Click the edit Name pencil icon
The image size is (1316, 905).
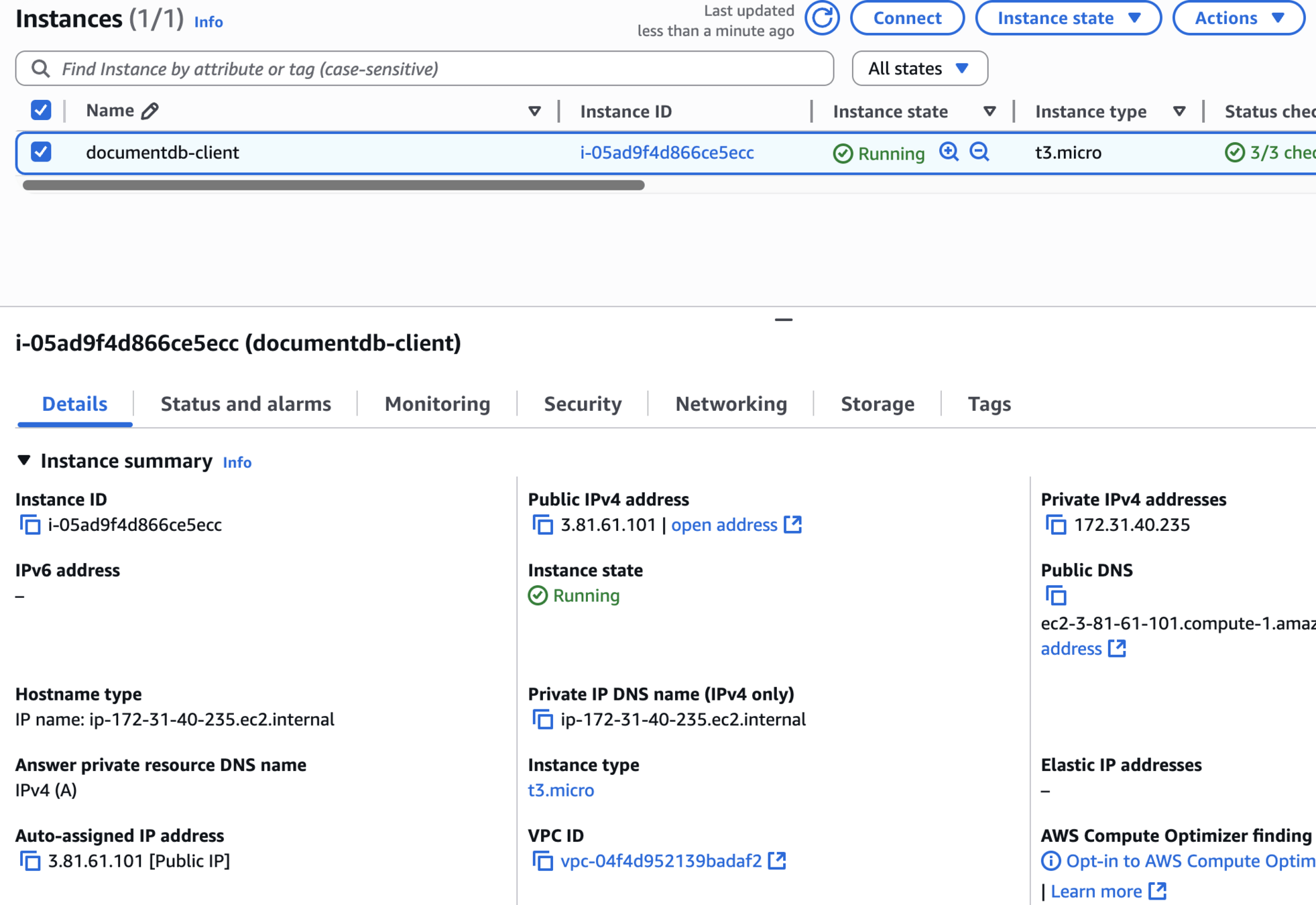pos(150,111)
